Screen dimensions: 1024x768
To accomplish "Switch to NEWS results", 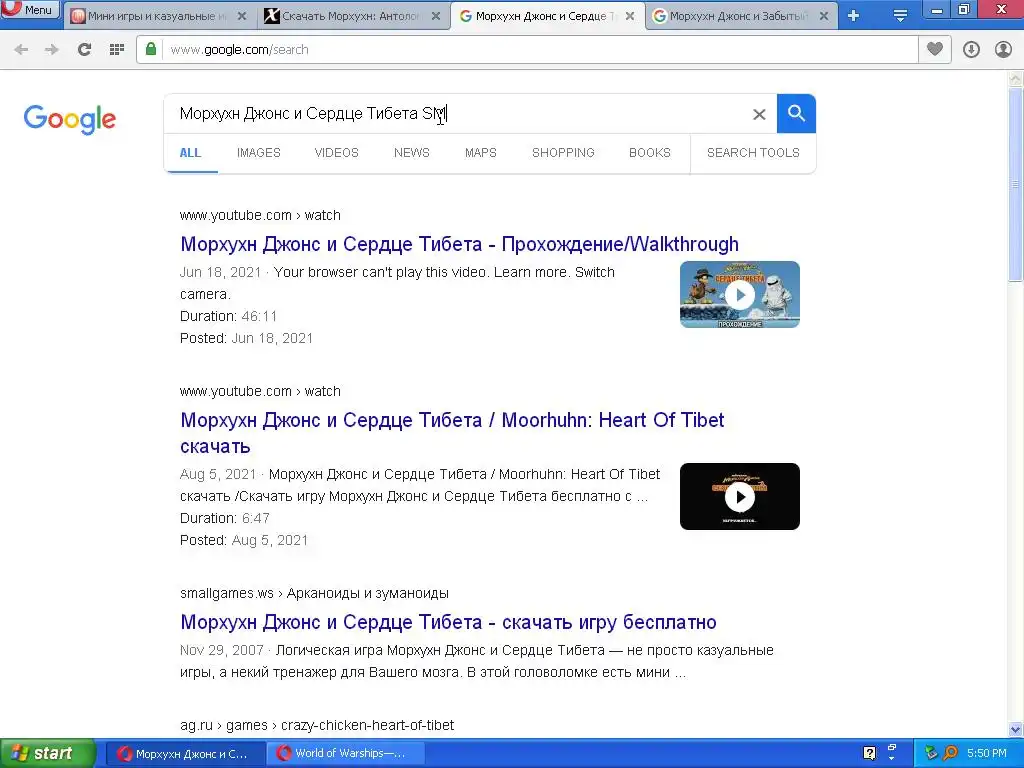I will [411, 153].
